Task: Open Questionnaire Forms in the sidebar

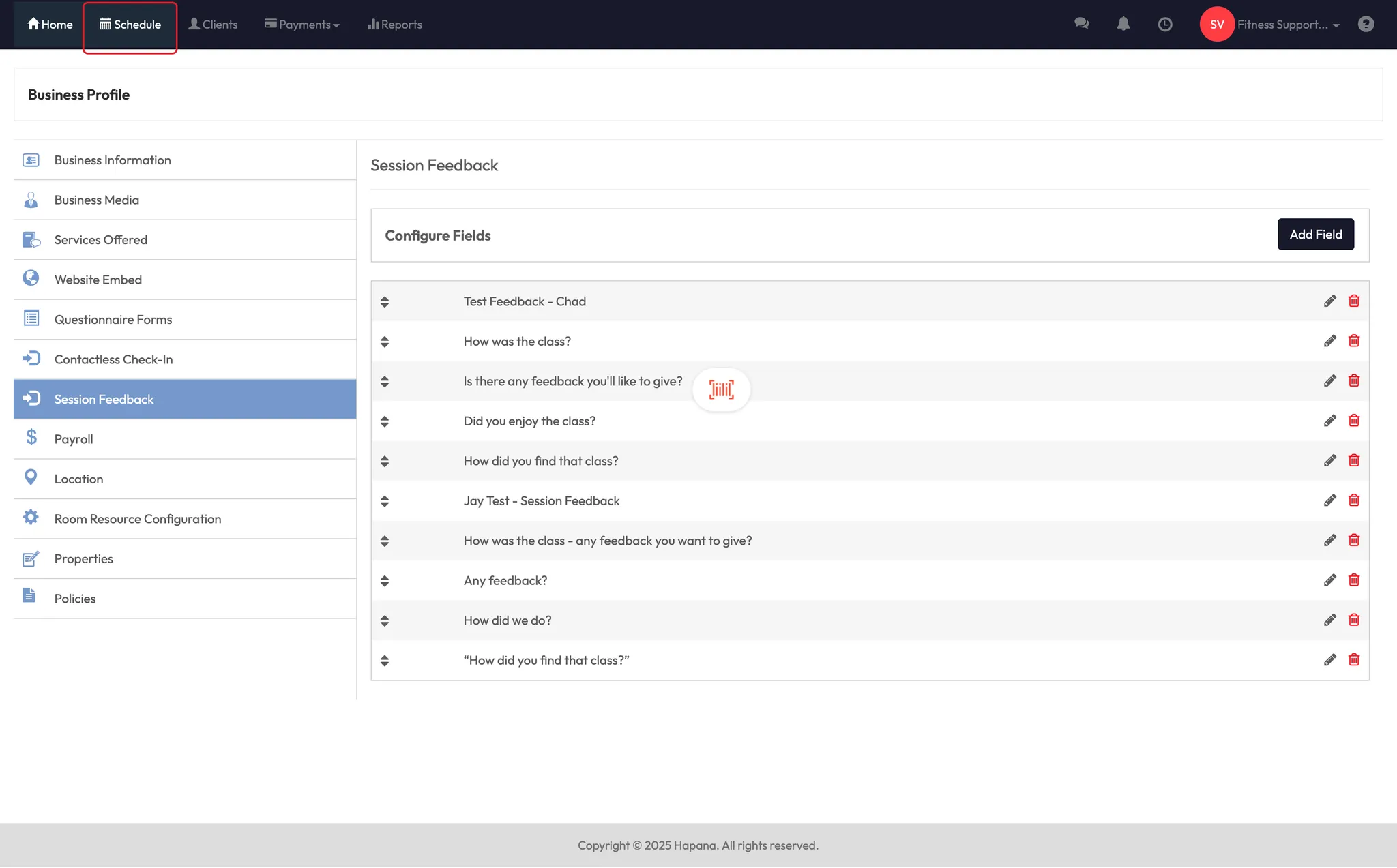Action: pos(113,320)
